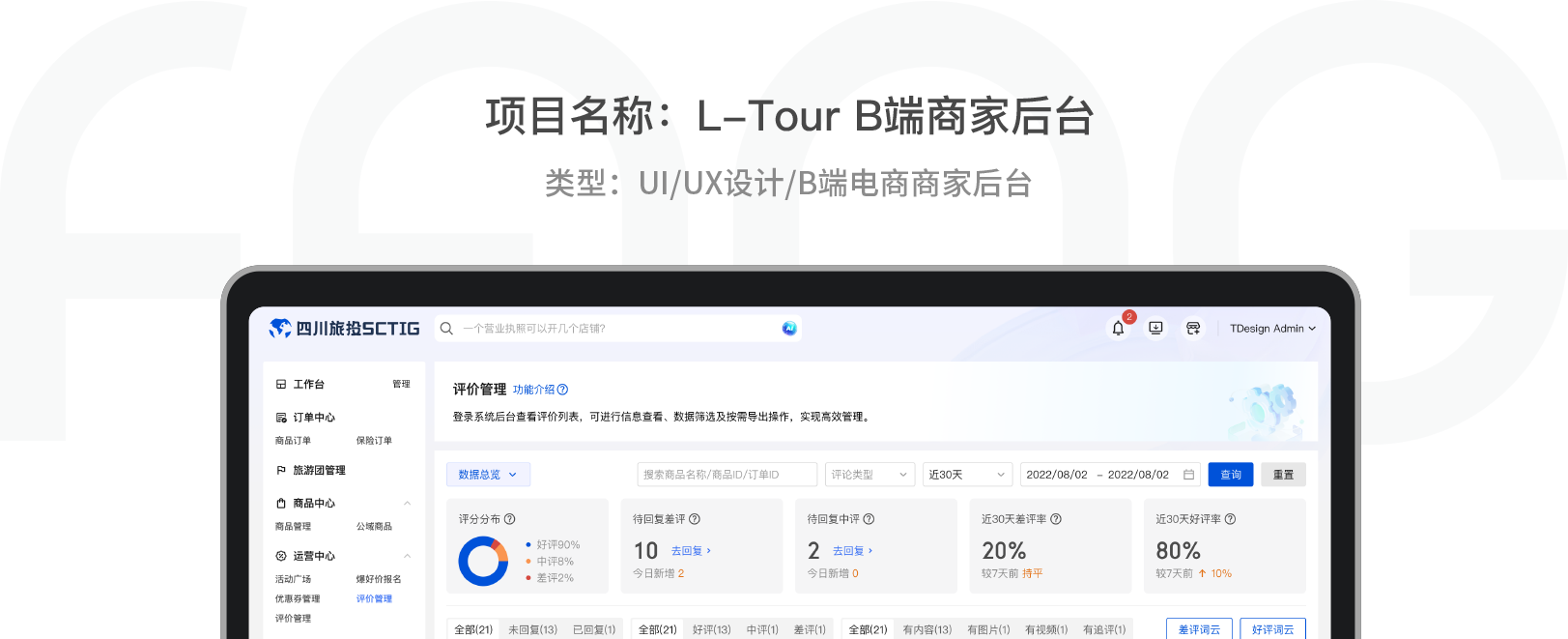Click the 四川旅投SCTIG logo
Screen dimensions: 1568x639
point(345,329)
